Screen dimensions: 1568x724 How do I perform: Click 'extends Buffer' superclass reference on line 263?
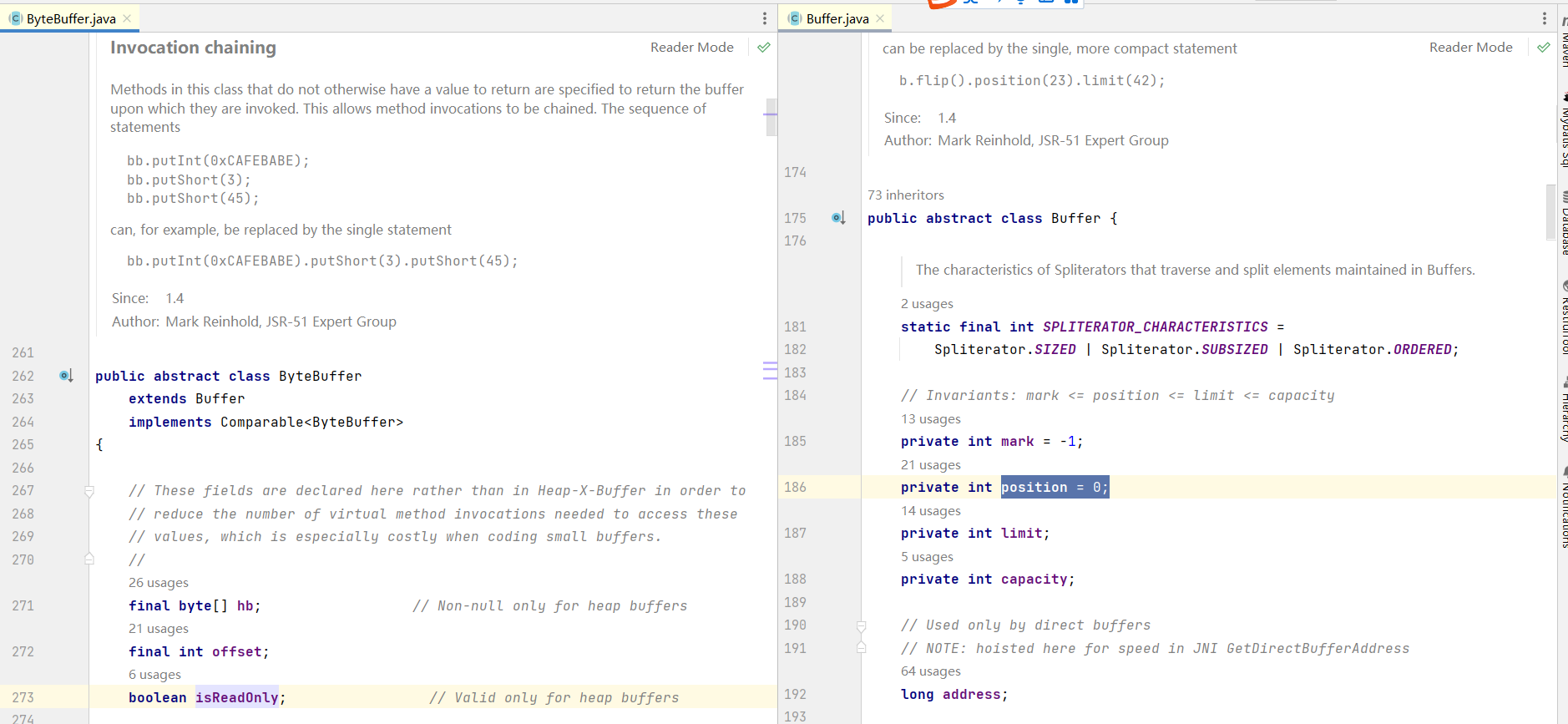186,399
